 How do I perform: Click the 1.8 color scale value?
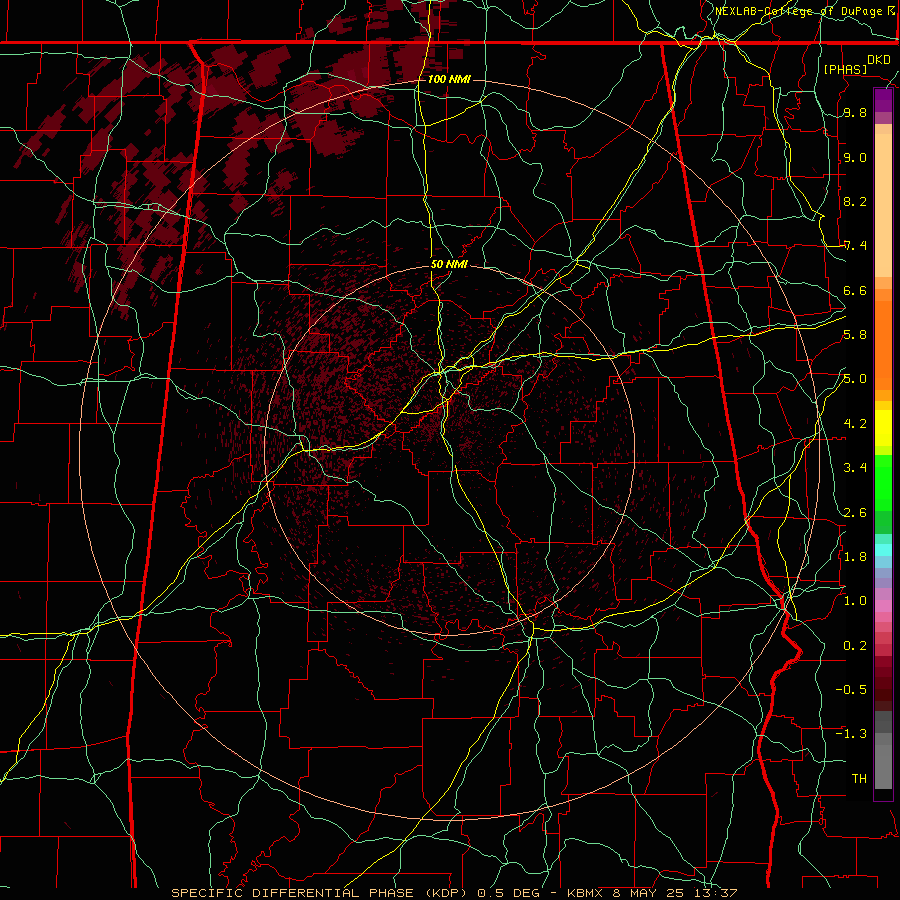[x=855, y=557]
